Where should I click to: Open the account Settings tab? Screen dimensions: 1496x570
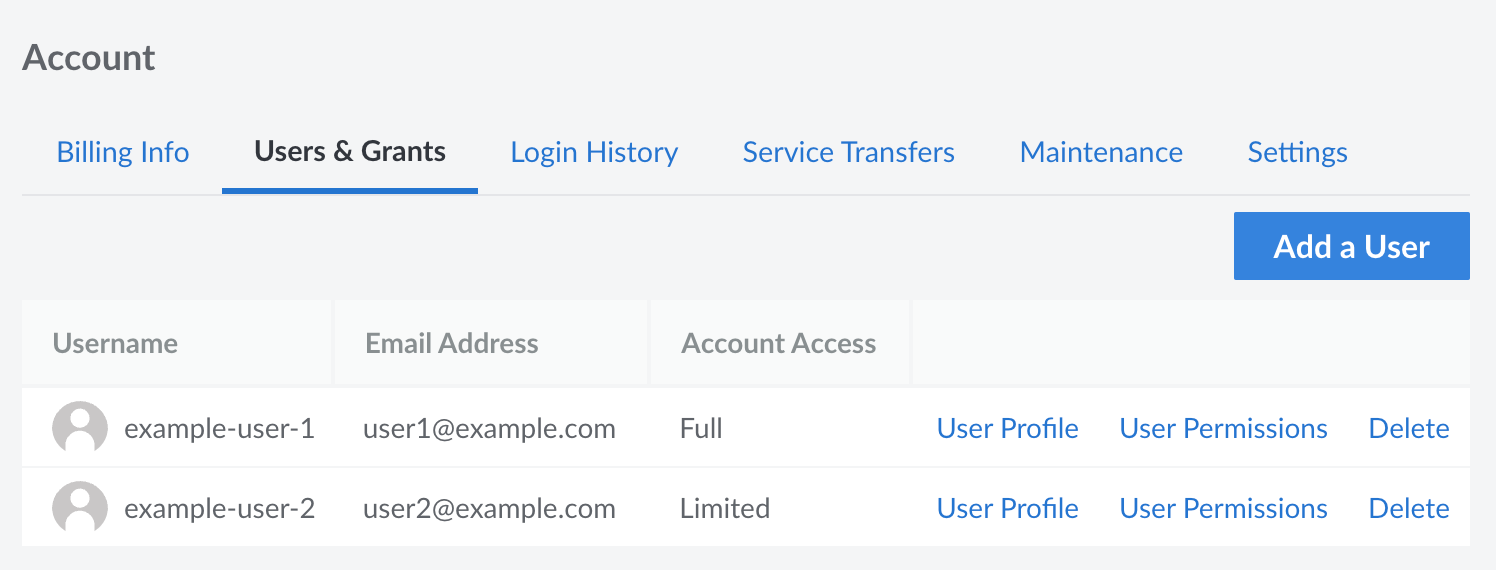(1297, 153)
